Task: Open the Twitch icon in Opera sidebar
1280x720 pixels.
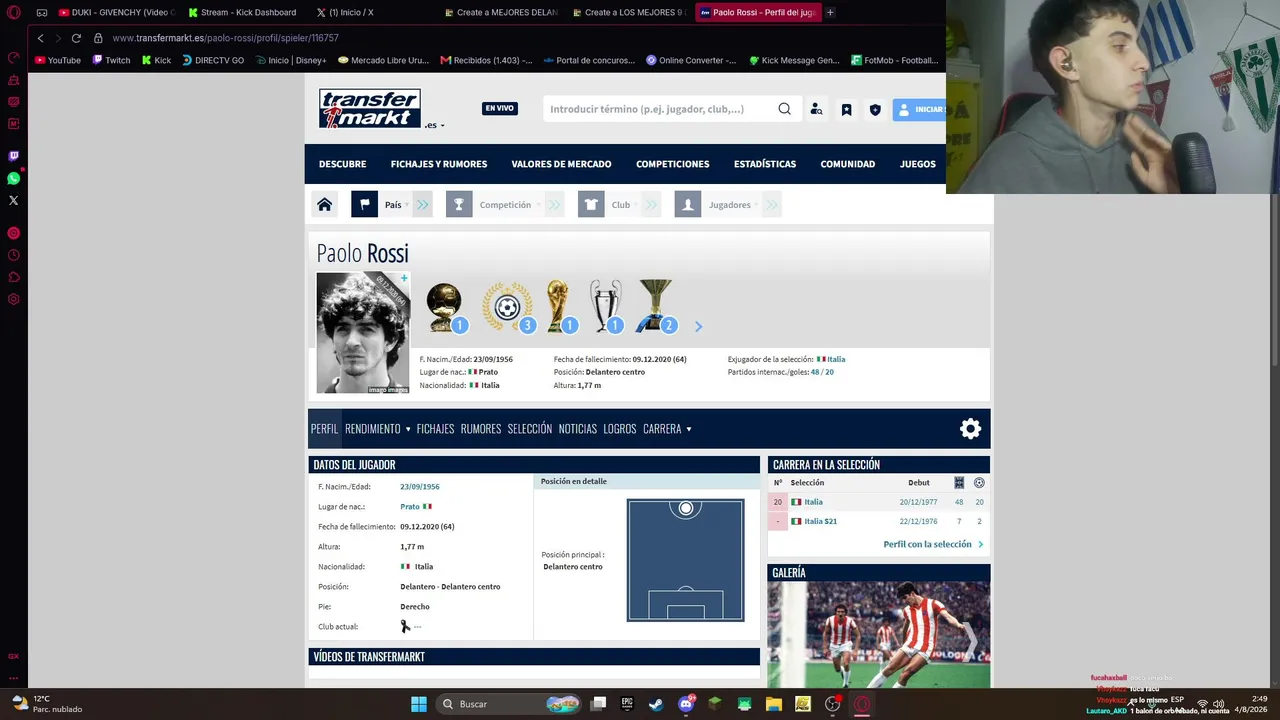Action: click(13, 156)
